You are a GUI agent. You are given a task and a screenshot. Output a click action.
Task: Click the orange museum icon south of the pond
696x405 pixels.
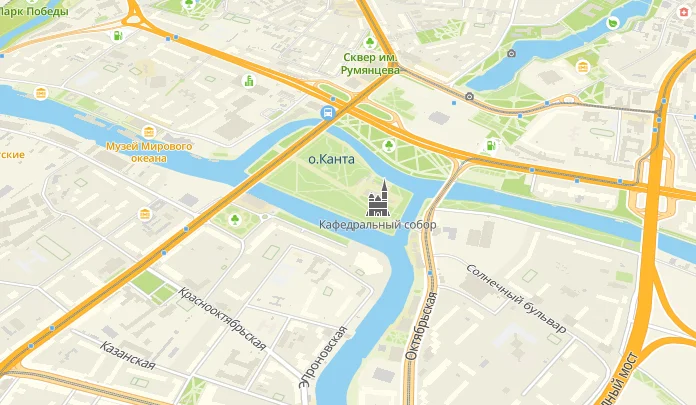(x=582, y=67)
